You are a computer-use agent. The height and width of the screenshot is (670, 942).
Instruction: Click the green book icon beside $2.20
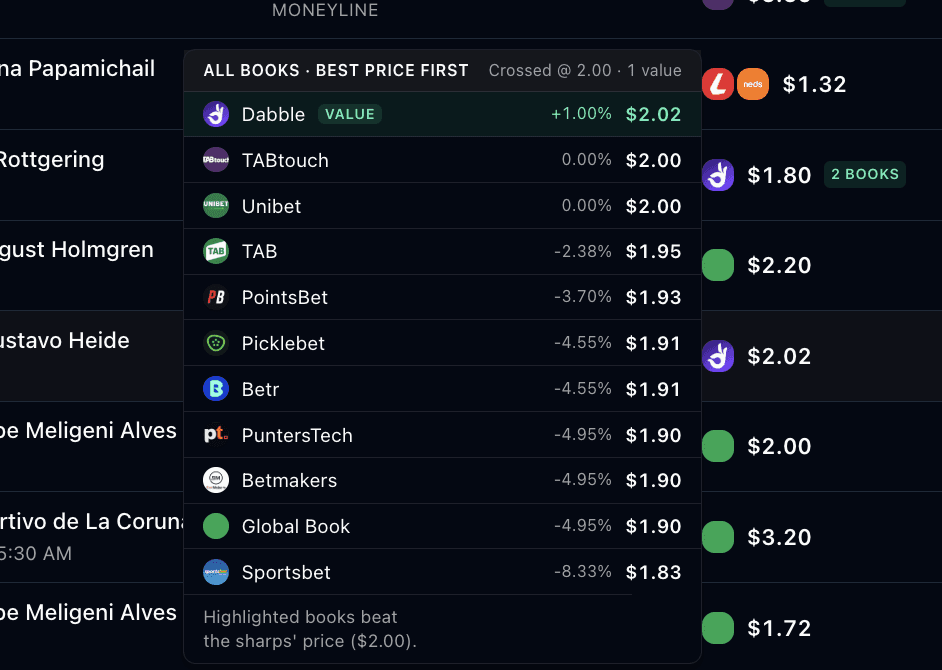(718, 265)
